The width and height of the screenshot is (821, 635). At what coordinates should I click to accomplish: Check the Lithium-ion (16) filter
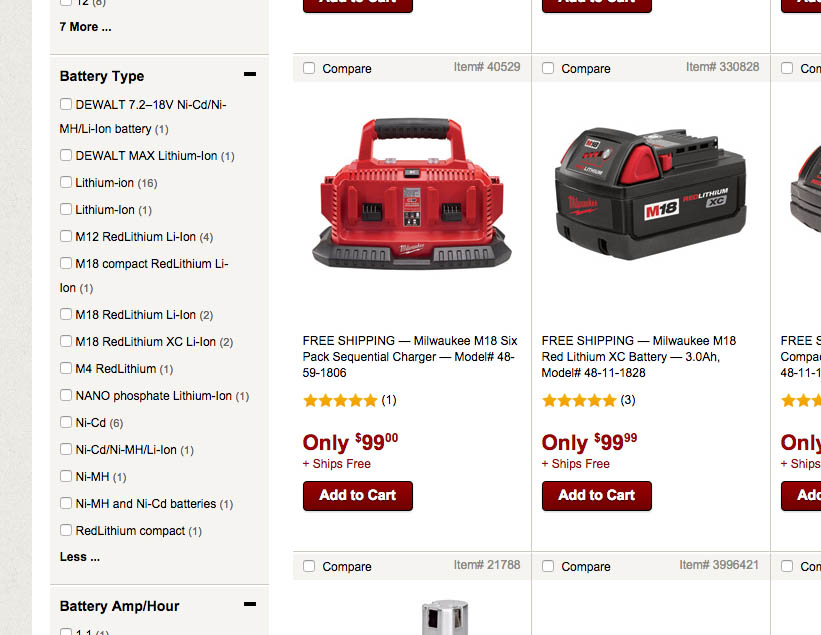[66, 182]
